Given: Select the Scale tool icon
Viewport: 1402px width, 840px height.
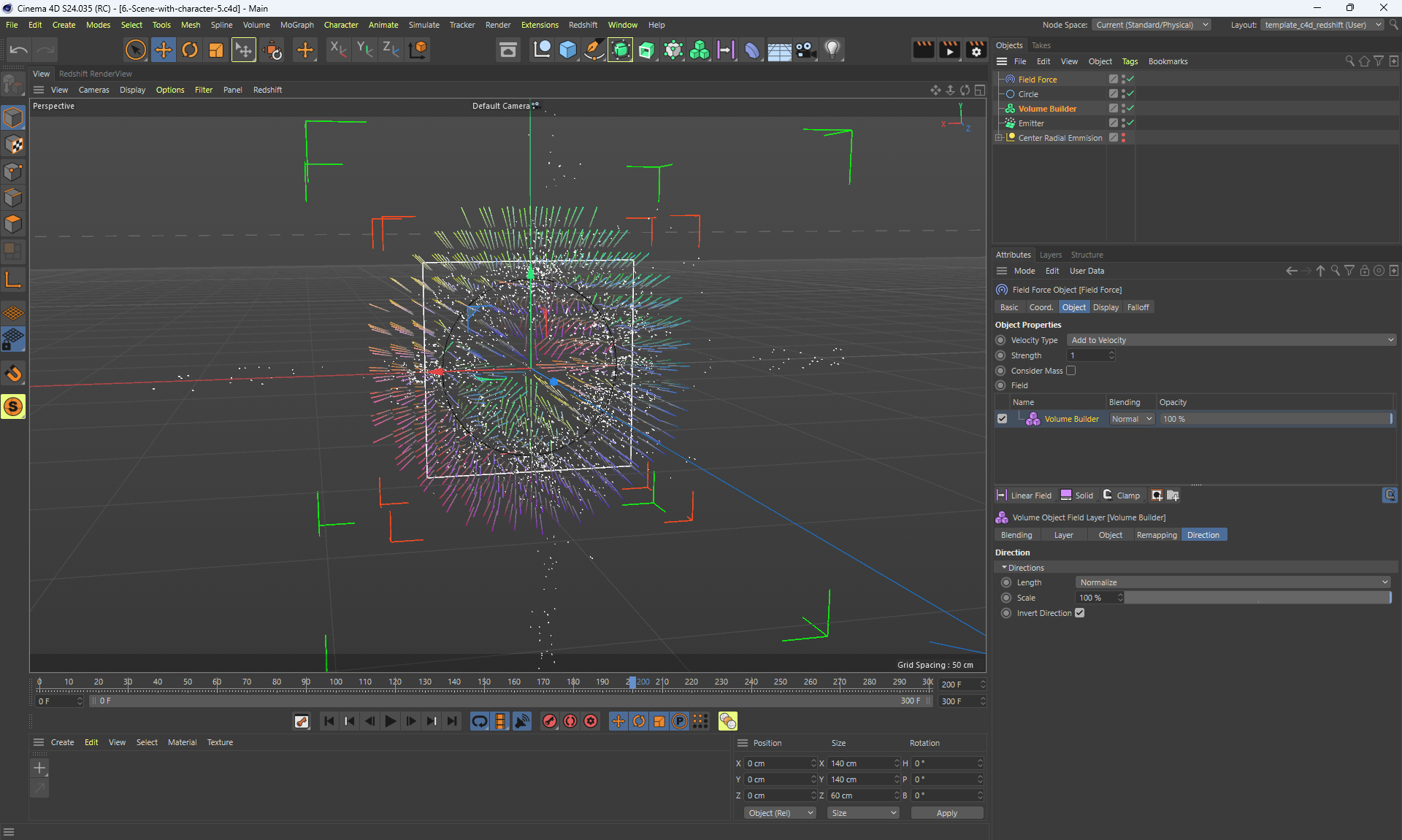Looking at the screenshot, I should [x=216, y=50].
